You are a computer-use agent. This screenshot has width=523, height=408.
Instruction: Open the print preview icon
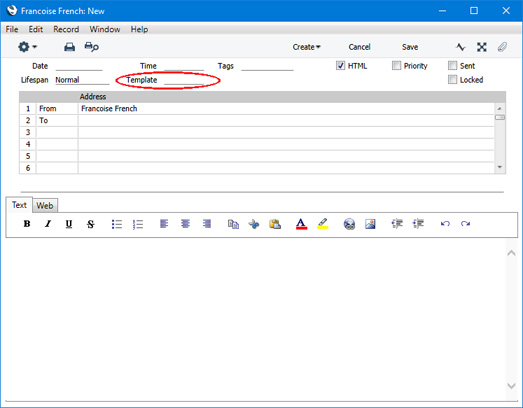click(91, 47)
